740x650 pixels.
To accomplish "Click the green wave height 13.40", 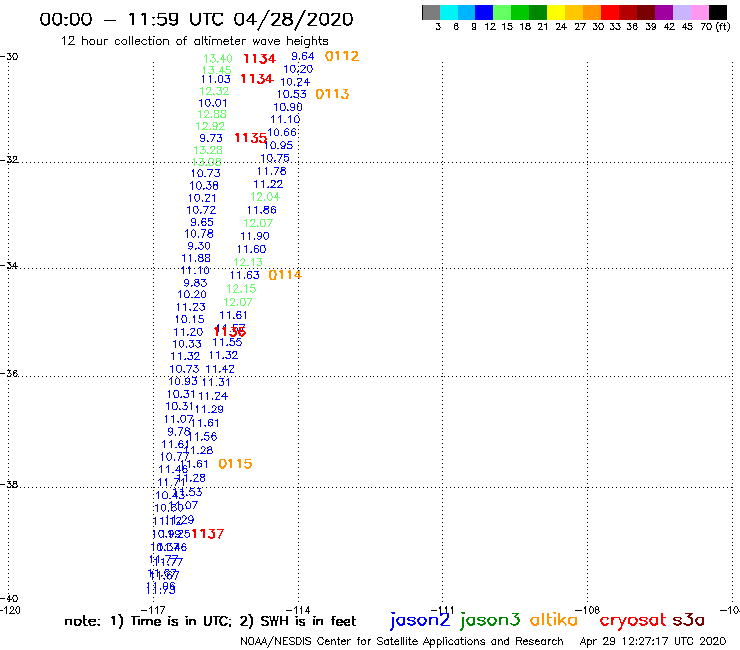I will [218, 59].
